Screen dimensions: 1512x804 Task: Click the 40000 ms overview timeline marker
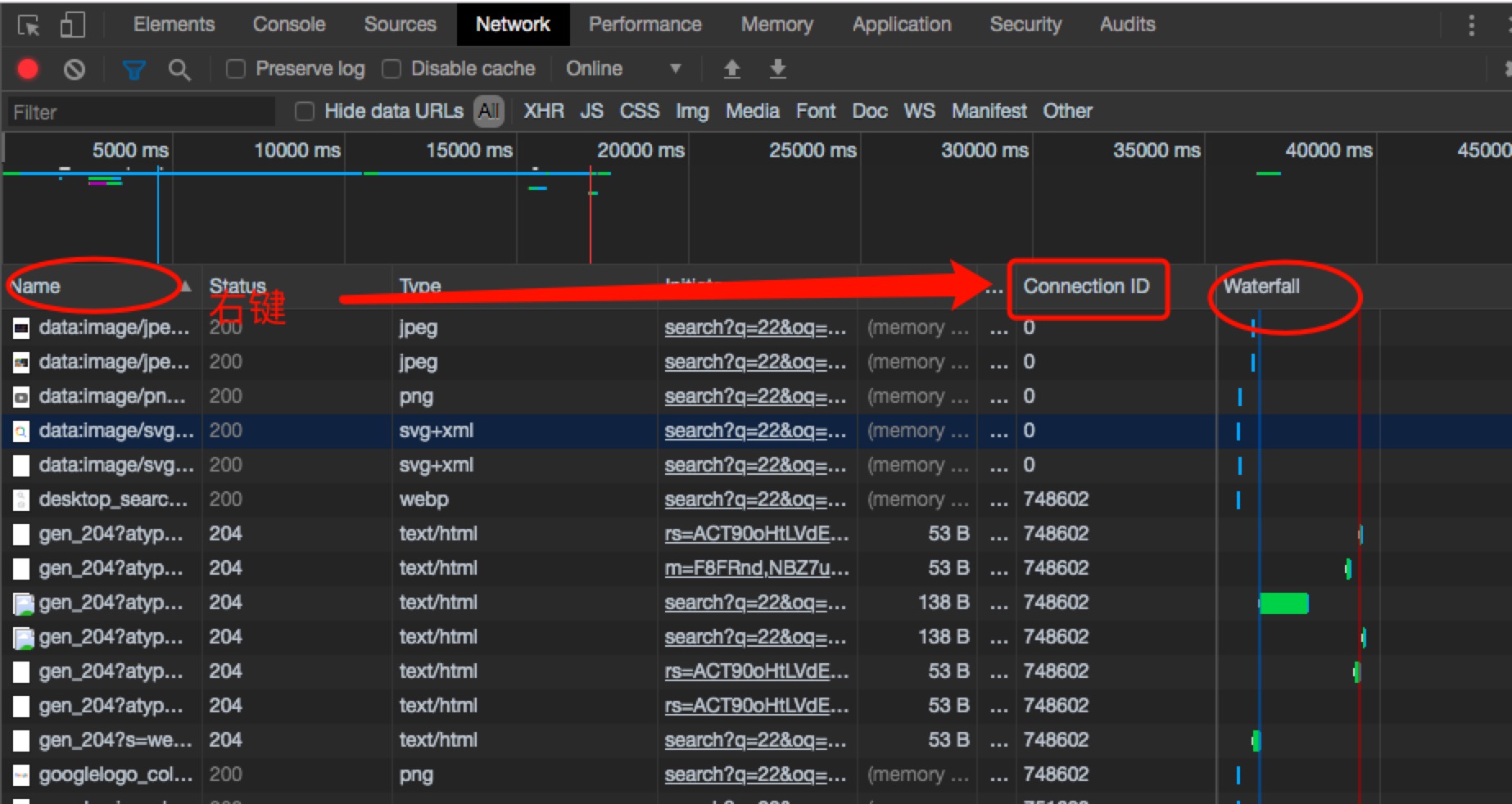(x=1329, y=150)
